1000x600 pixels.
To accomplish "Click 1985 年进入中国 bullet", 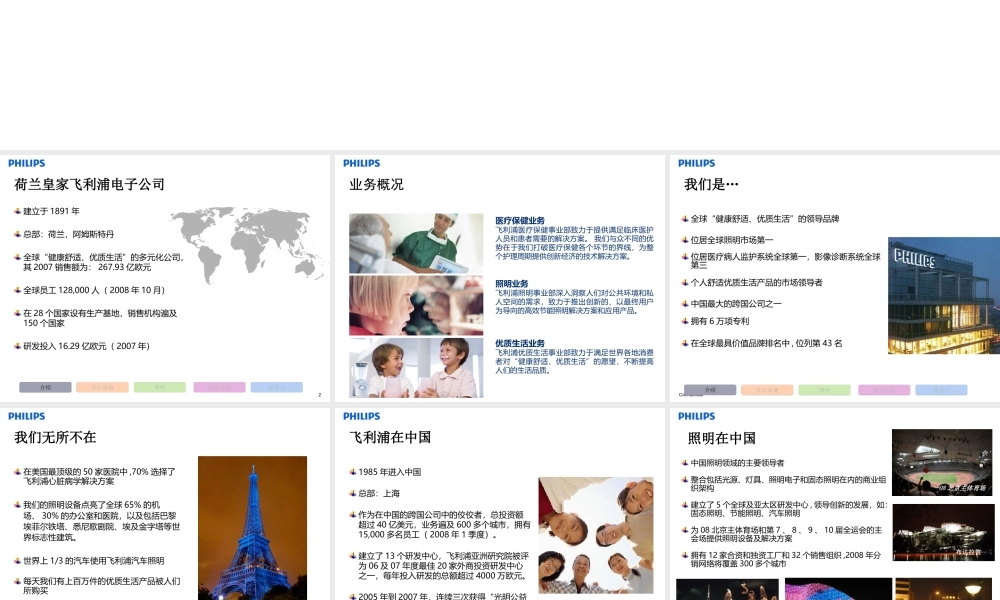I will (389, 472).
